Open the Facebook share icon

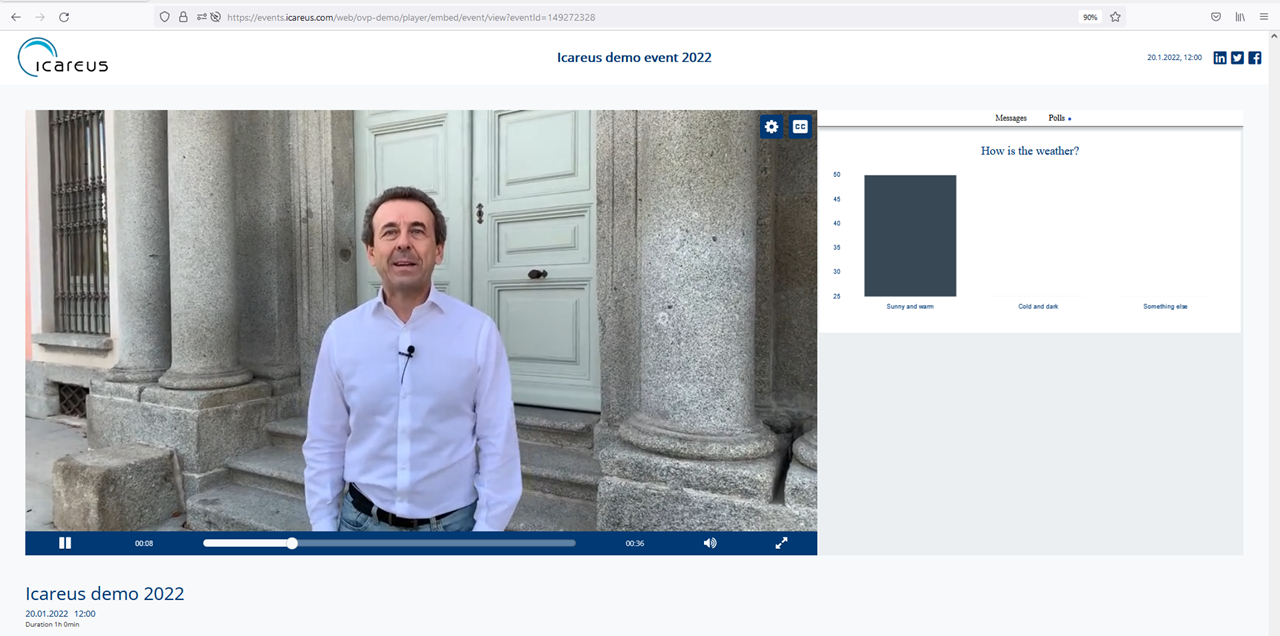1255,58
